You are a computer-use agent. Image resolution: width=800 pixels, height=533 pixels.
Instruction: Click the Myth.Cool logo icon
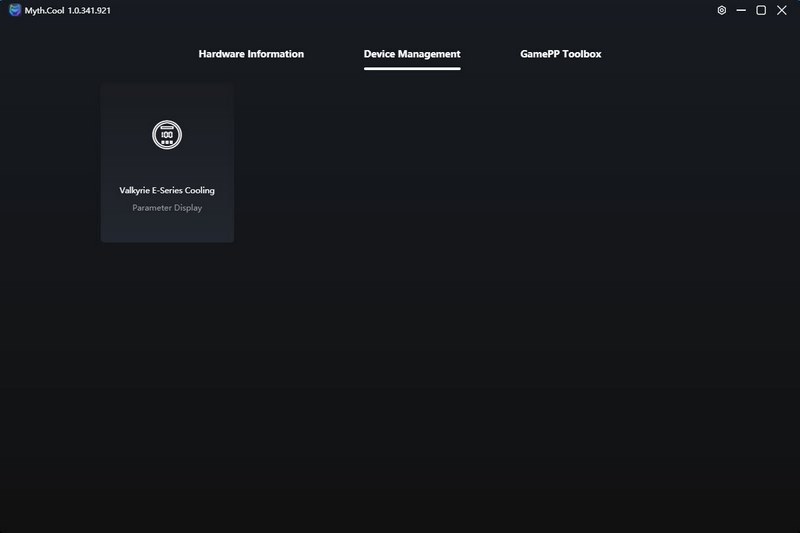(15, 10)
